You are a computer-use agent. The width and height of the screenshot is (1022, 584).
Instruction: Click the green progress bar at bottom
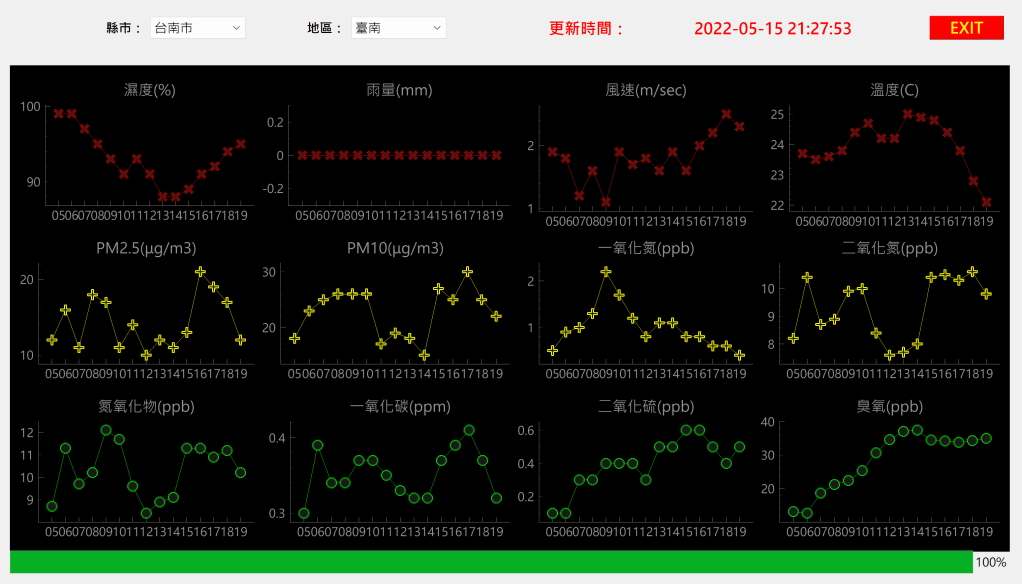pos(490,562)
